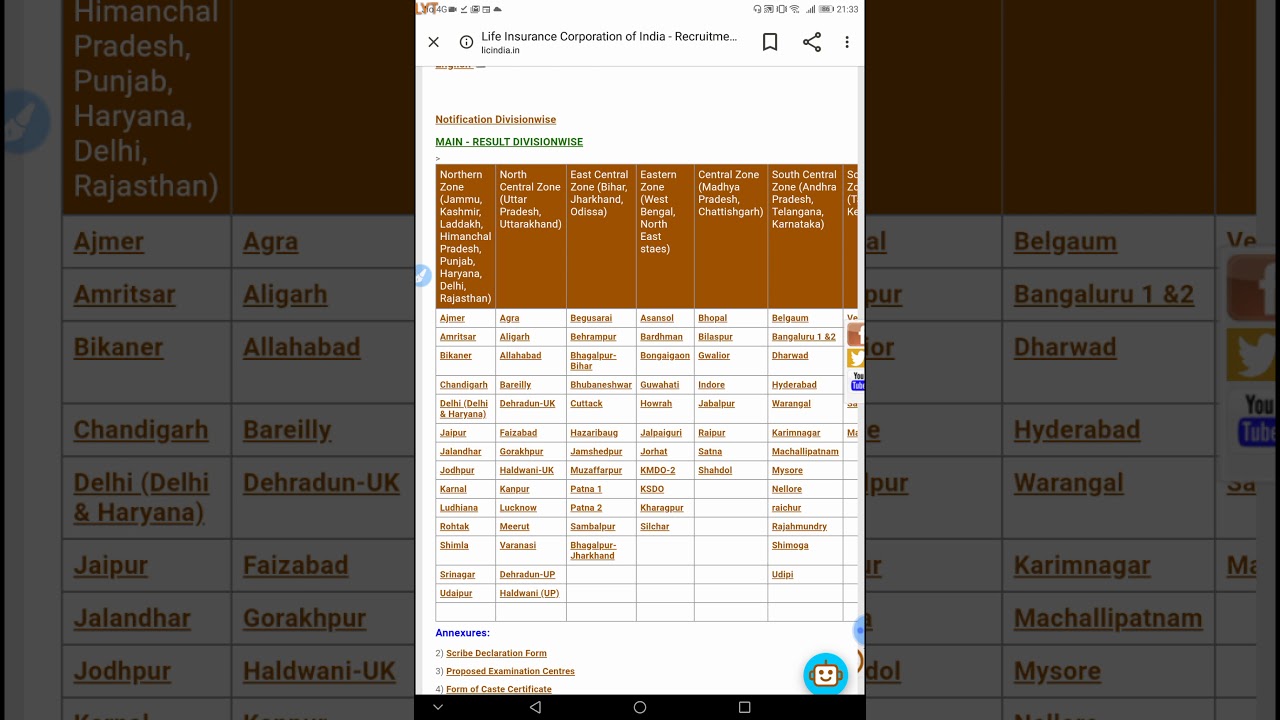The image size is (1280, 720).
Task: Open Udipi result link
Action: tap(782, 575)
